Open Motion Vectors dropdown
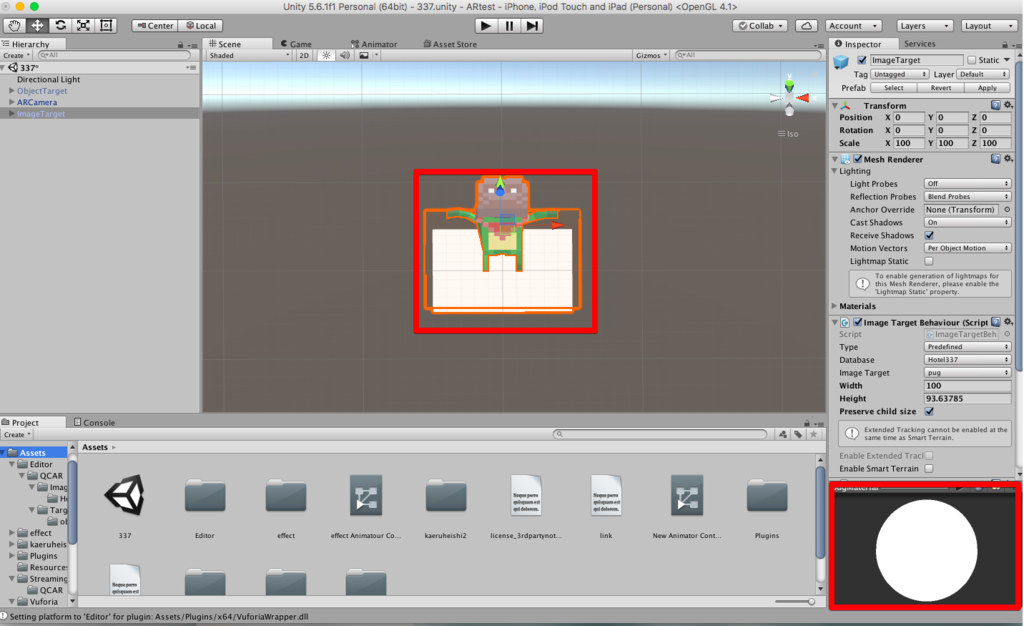This screenshot has height=626, width=1024. coord(967,248)
